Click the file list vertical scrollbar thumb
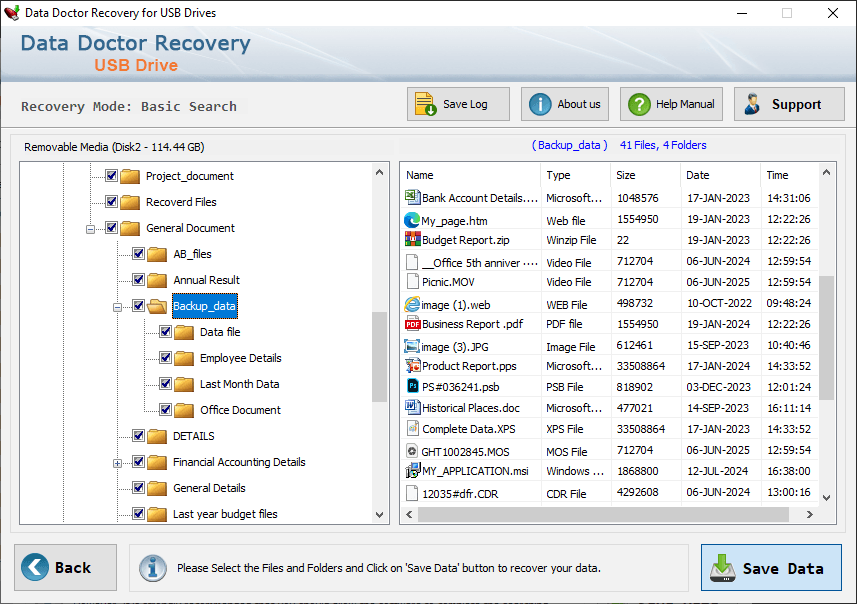 coord(826,338)
